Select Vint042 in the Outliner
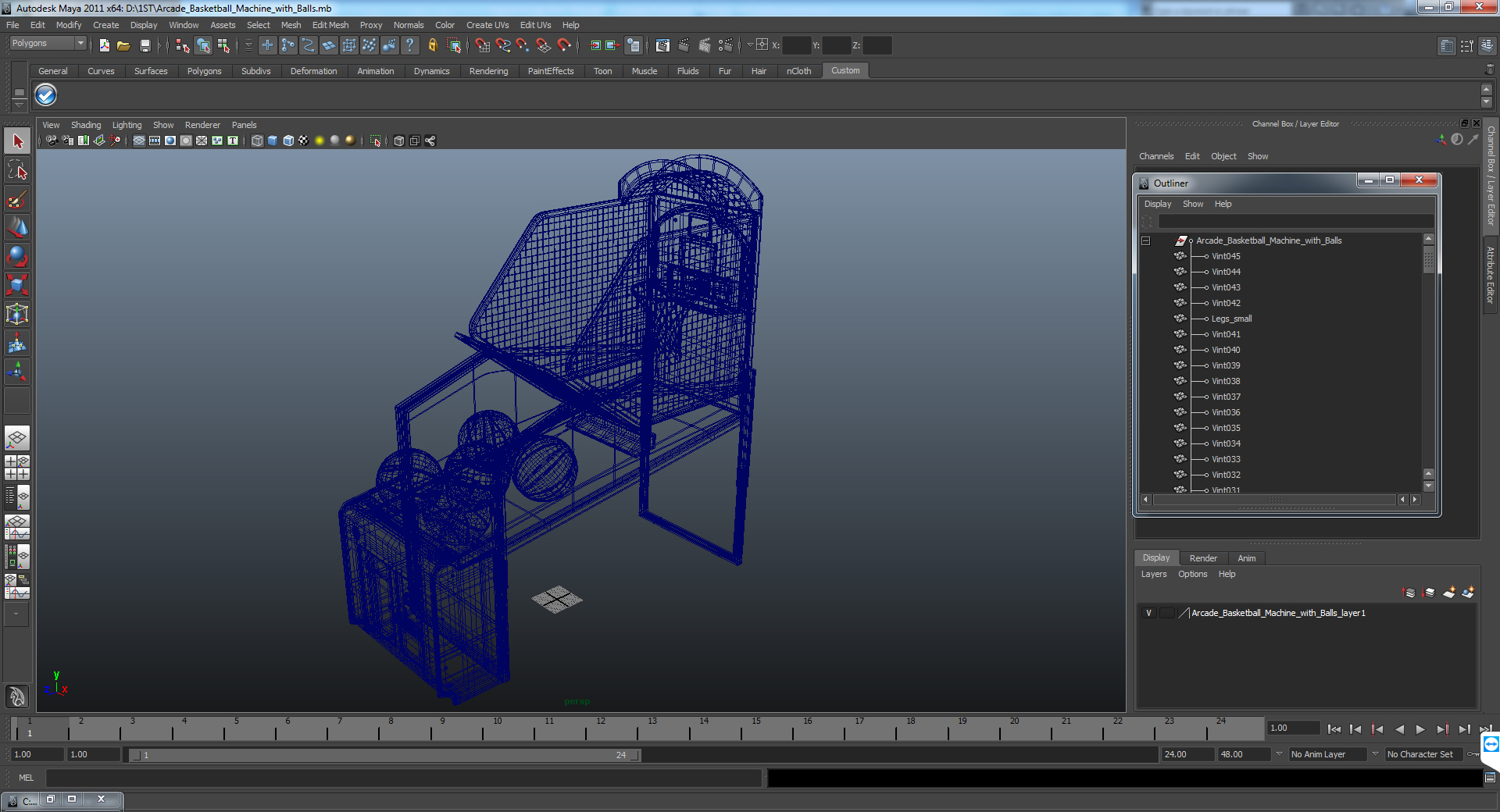This screenshot has height=812, width=1500. click(x=1226, y=303)
